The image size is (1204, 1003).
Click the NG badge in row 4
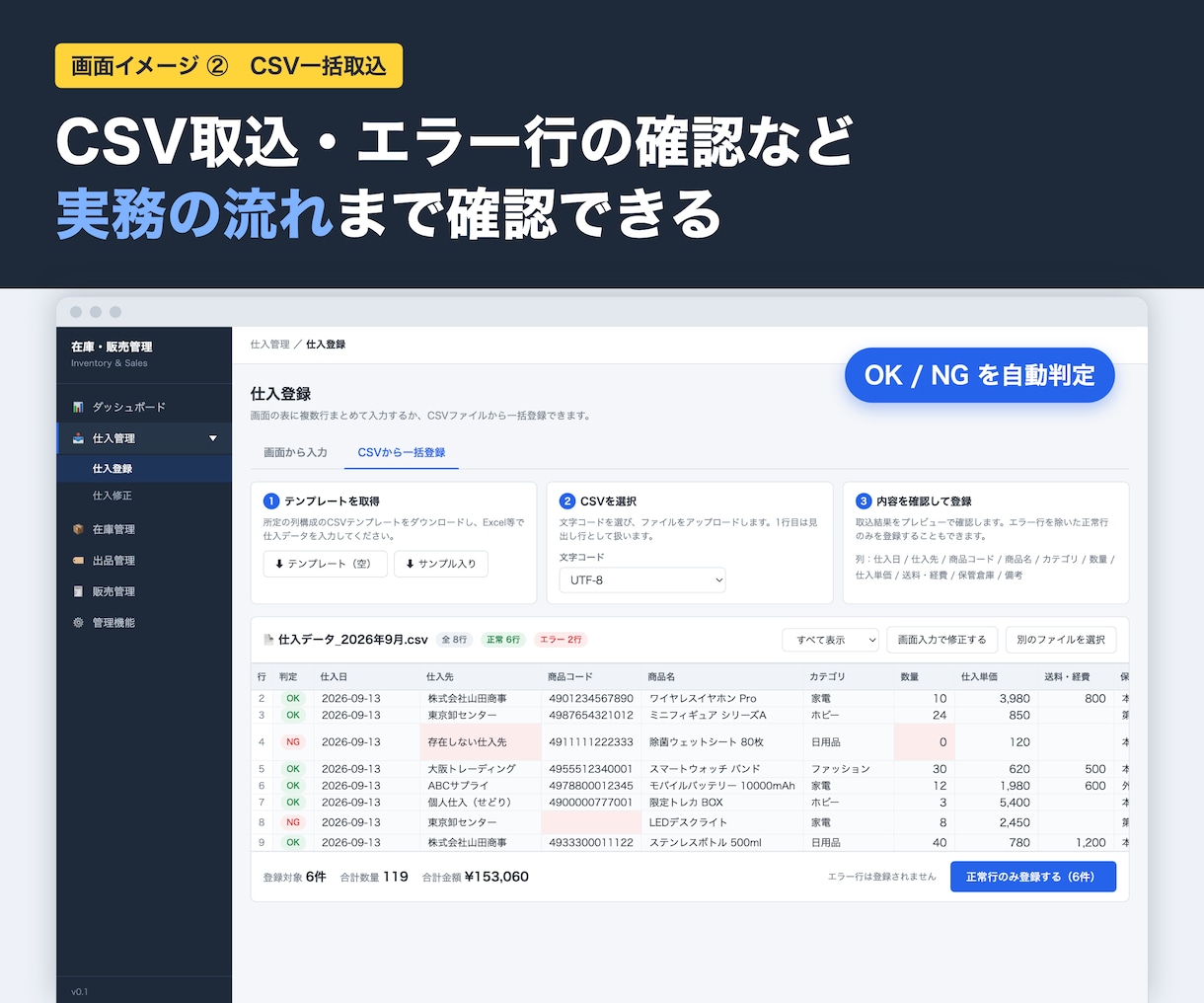(293, 742)
